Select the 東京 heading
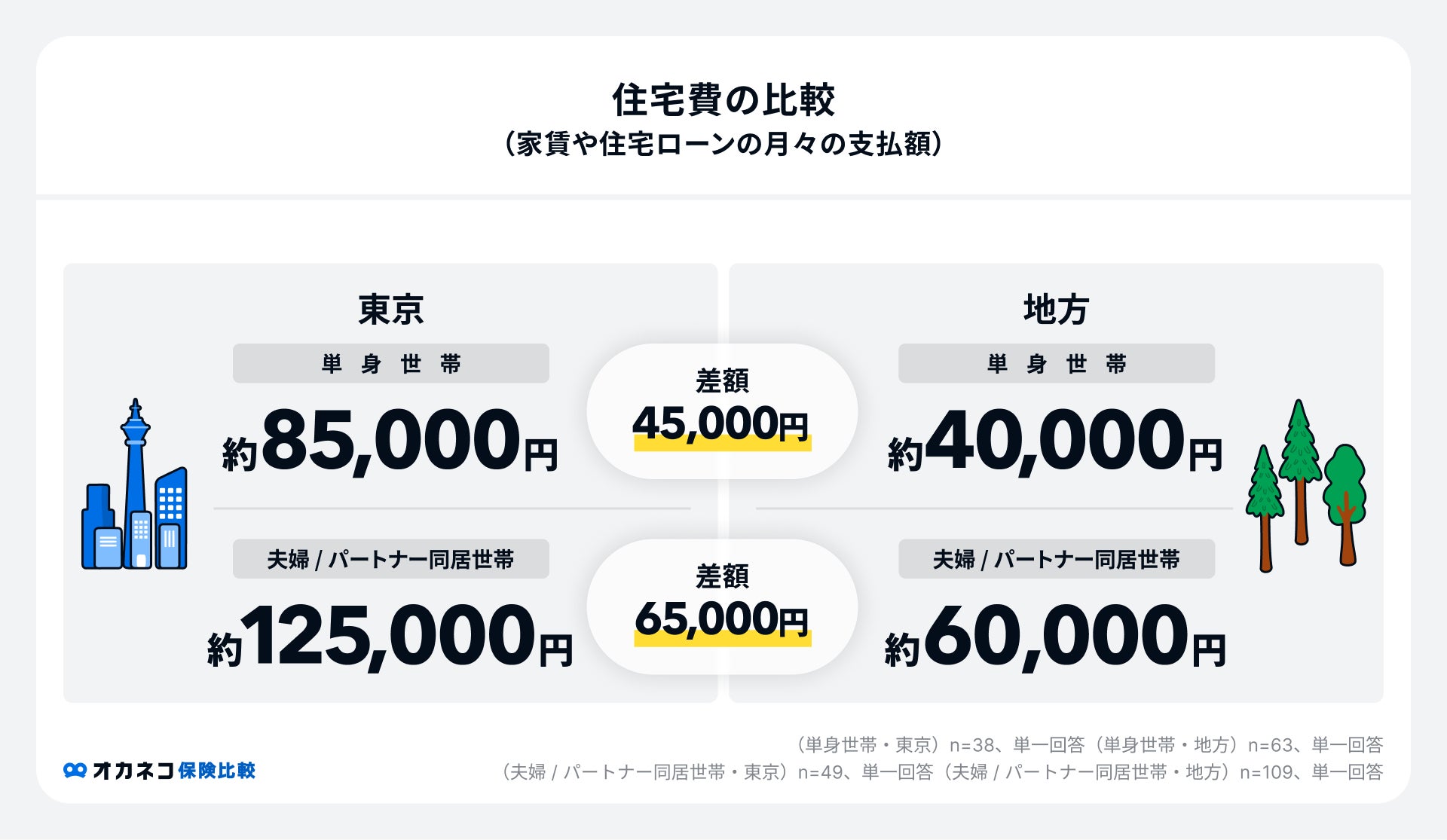 coord(390,310)
